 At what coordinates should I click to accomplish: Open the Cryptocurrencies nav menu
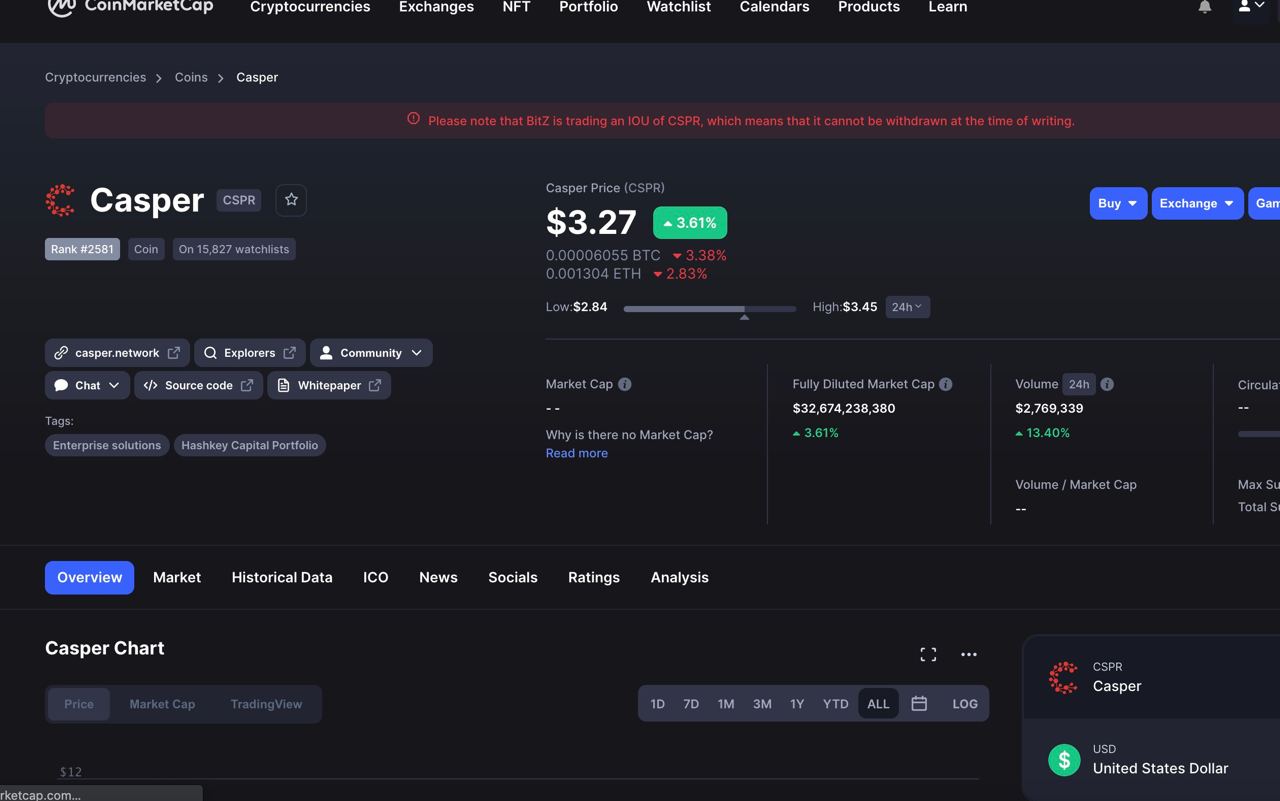(310, 7)
